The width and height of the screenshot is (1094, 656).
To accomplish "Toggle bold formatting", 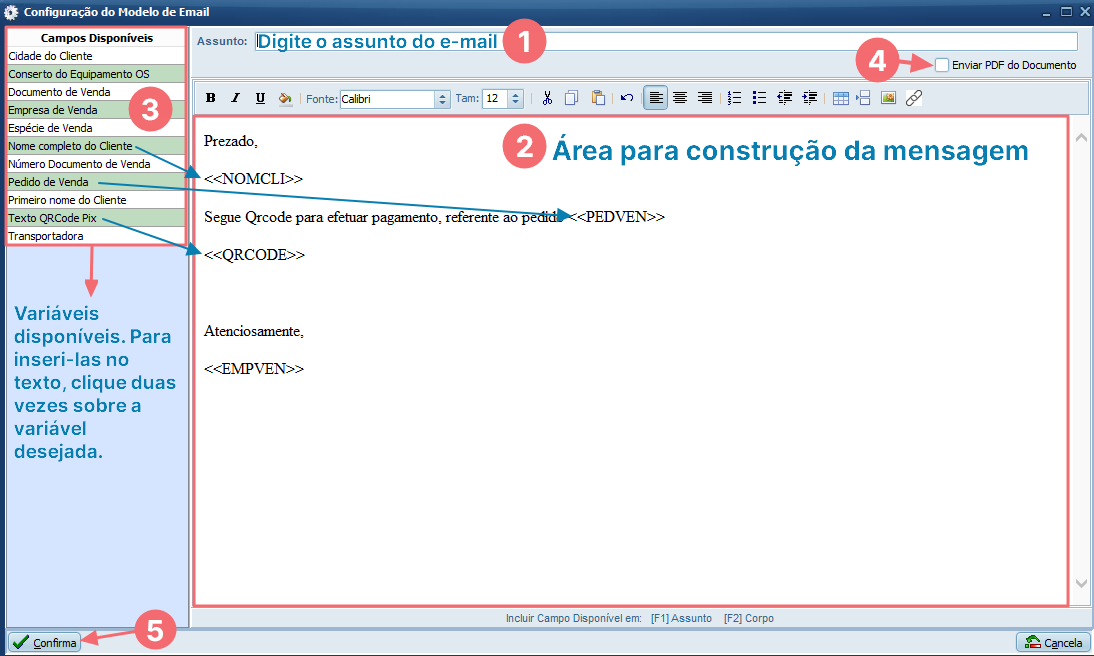I will pos(210,98).
